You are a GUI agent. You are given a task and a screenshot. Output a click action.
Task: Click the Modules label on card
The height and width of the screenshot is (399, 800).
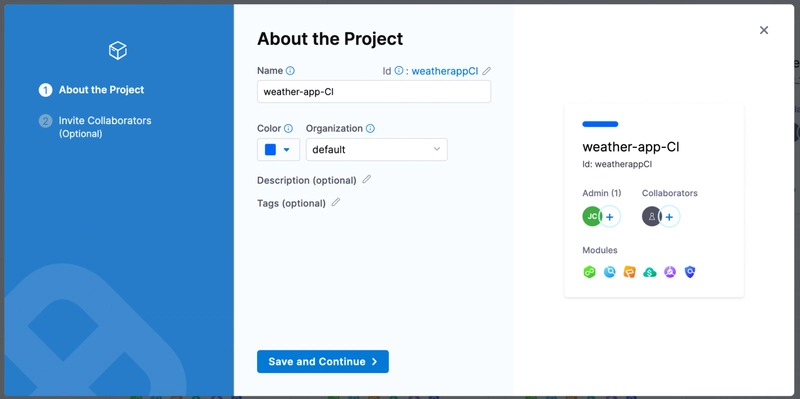[x=599, y=250]
